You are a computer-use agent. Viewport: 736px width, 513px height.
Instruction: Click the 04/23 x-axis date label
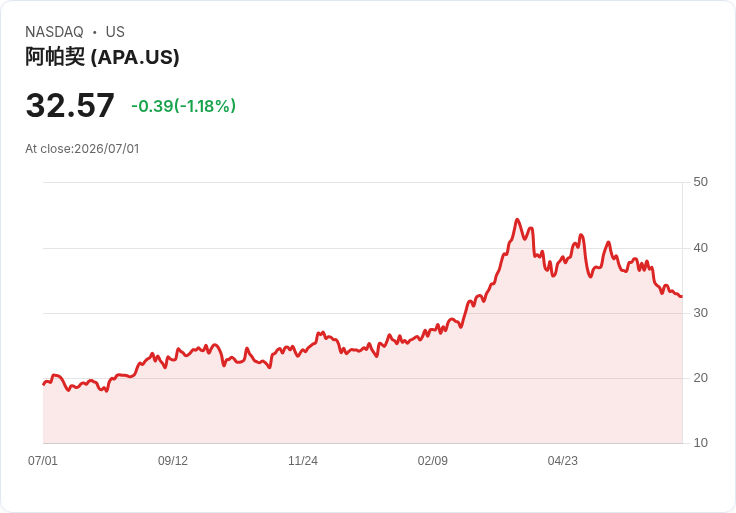(563, 461)
